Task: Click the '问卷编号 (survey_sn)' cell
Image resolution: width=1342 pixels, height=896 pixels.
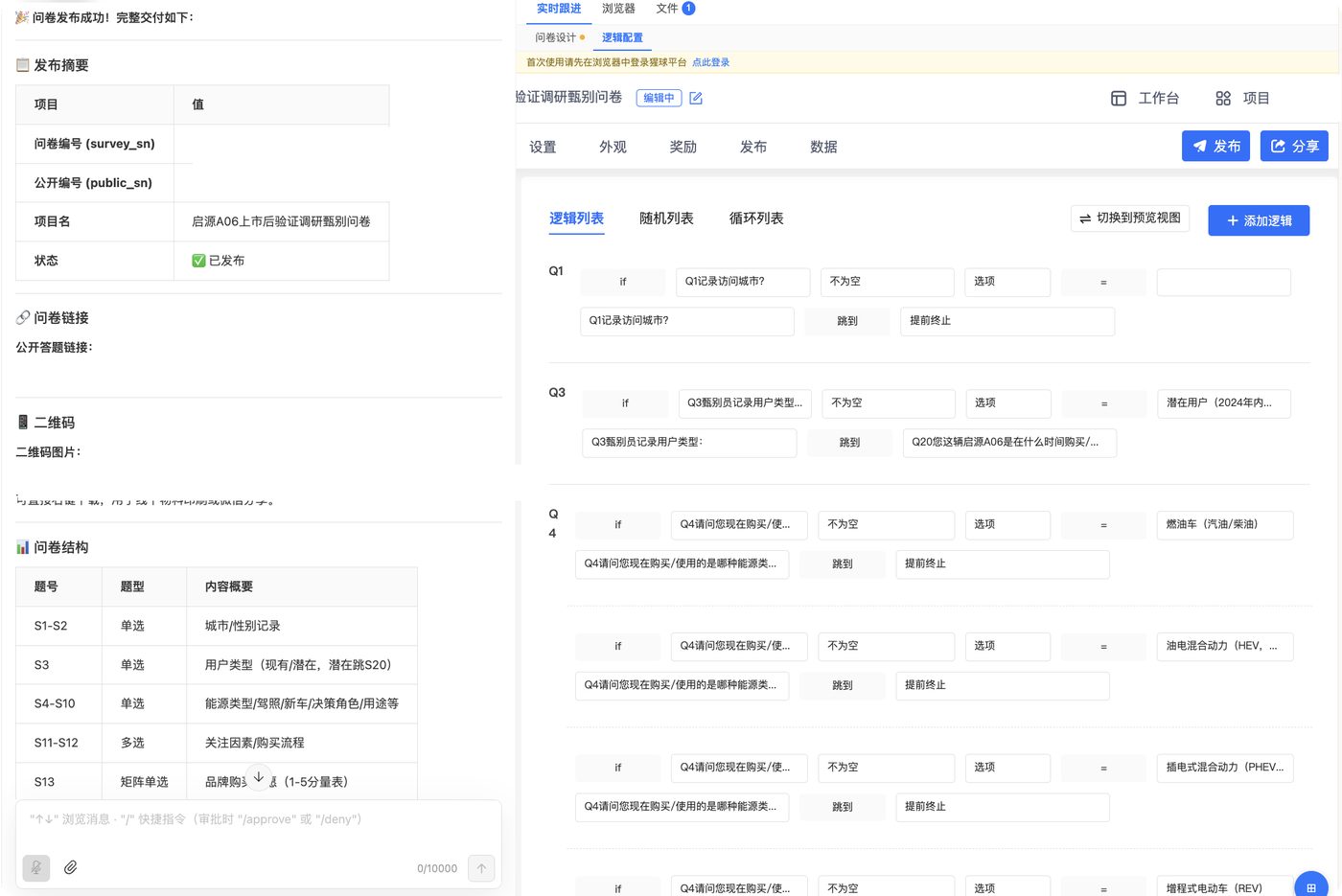Action: (x=95, y=144)
